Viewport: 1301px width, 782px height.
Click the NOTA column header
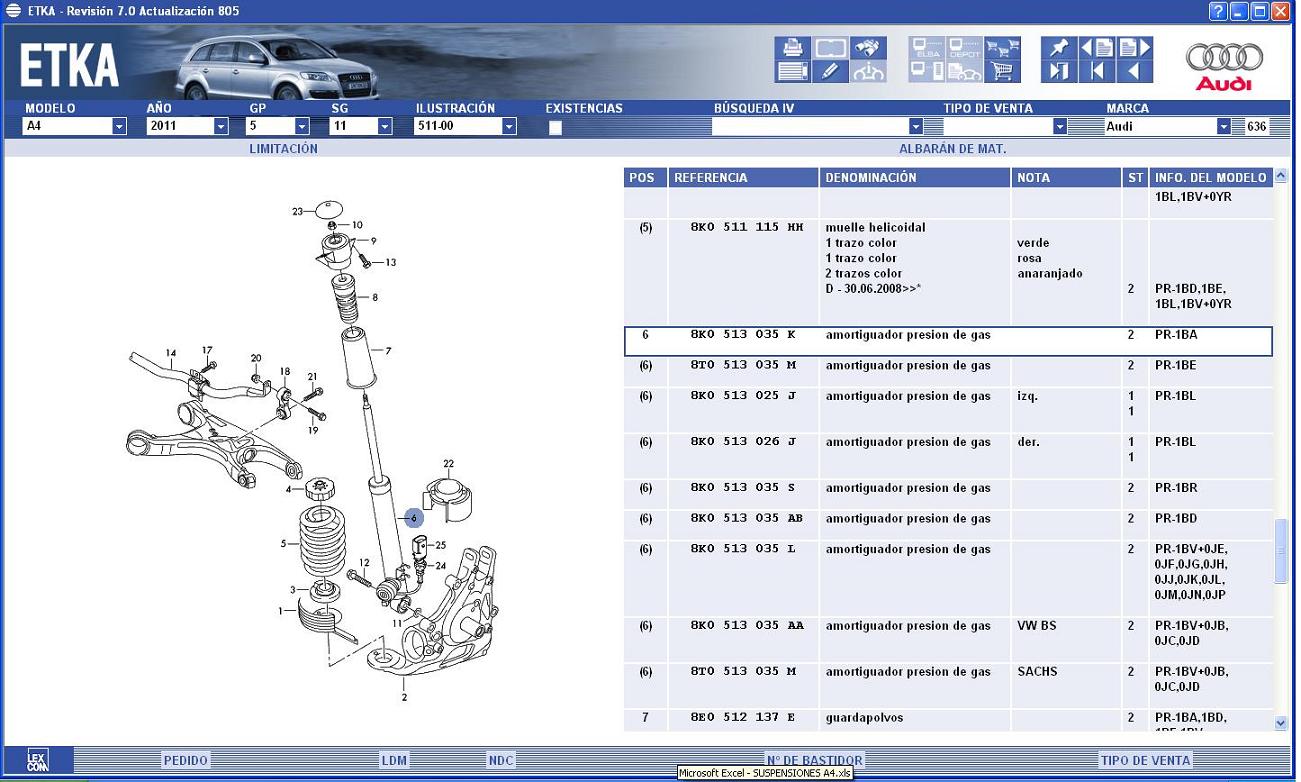pyautogui.click(x=1066, y=177)
